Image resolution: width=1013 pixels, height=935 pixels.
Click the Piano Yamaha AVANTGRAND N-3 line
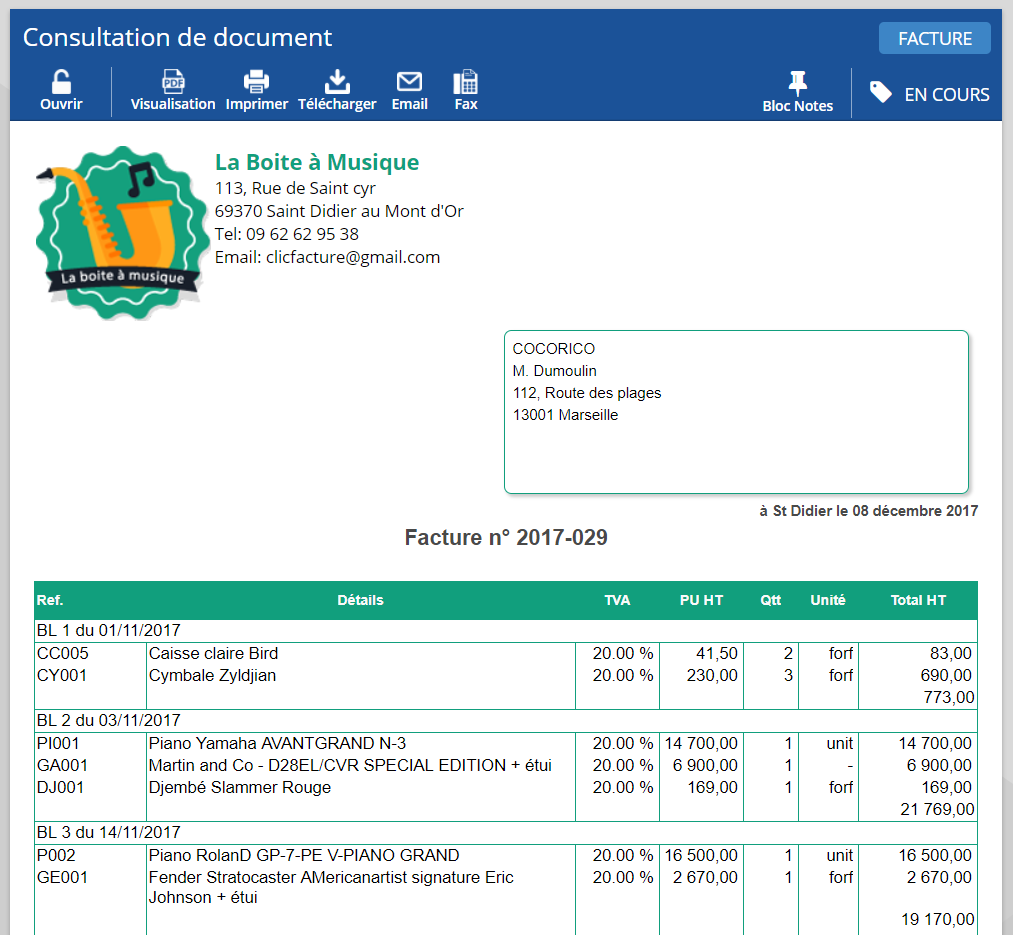(x=277, y=743)
